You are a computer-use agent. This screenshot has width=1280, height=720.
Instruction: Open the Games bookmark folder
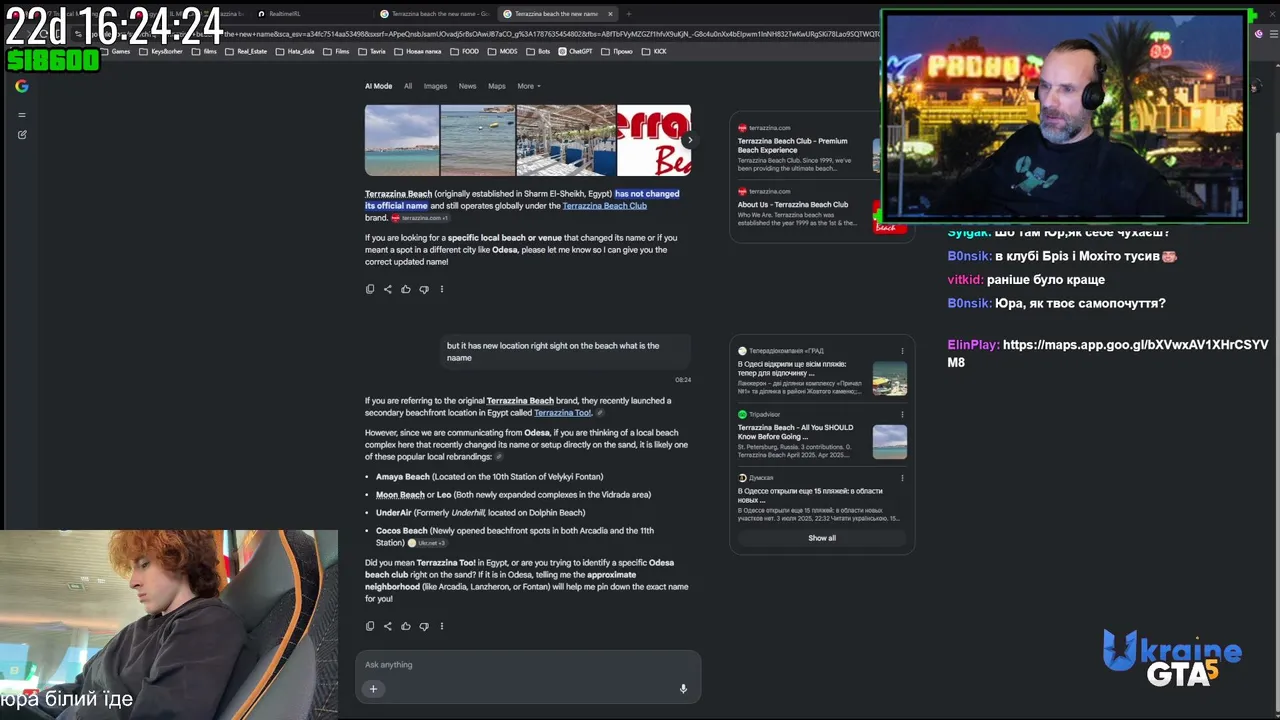pyautogui.click(x=115, y=51)
